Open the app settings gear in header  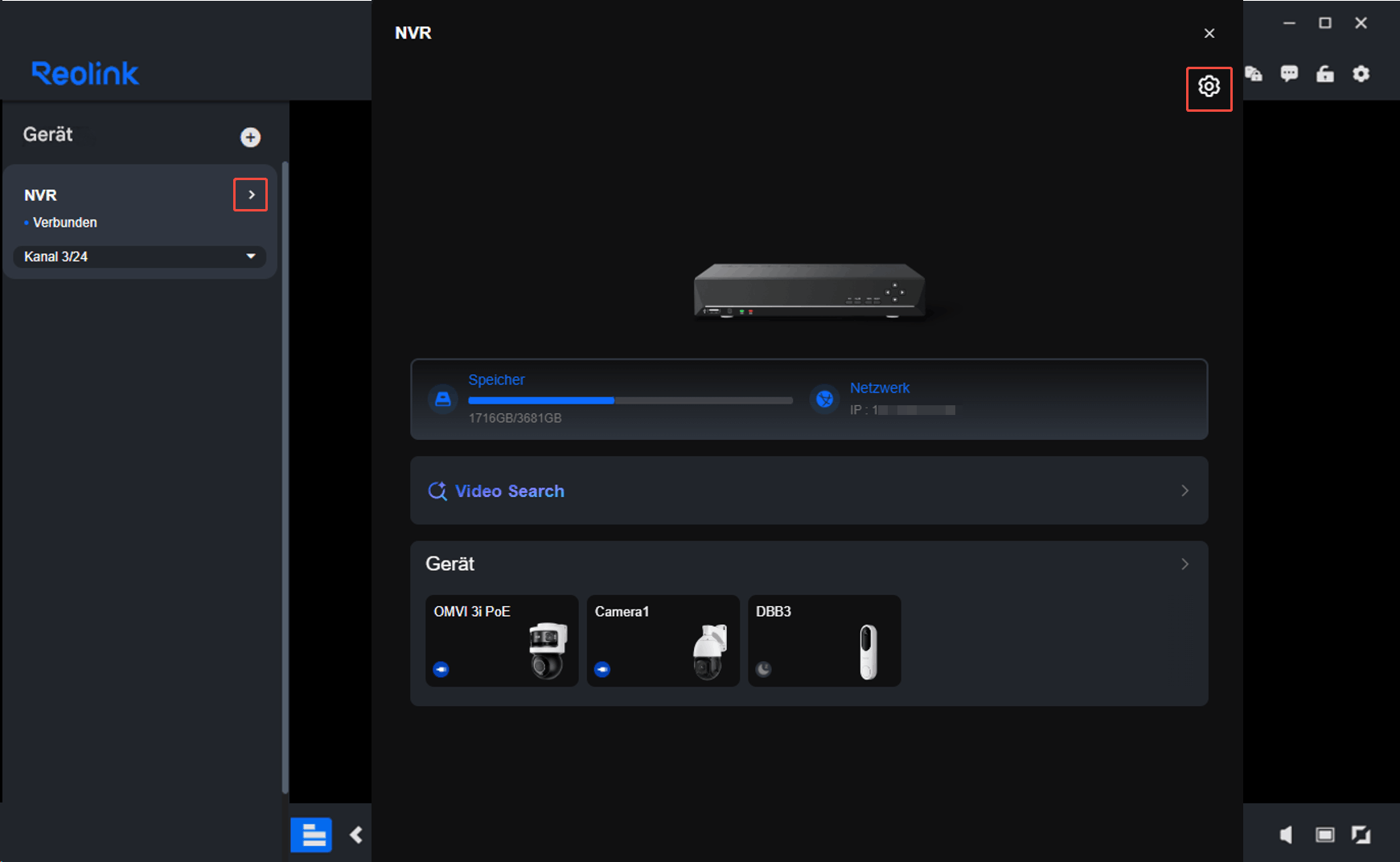click(1361, 74)
